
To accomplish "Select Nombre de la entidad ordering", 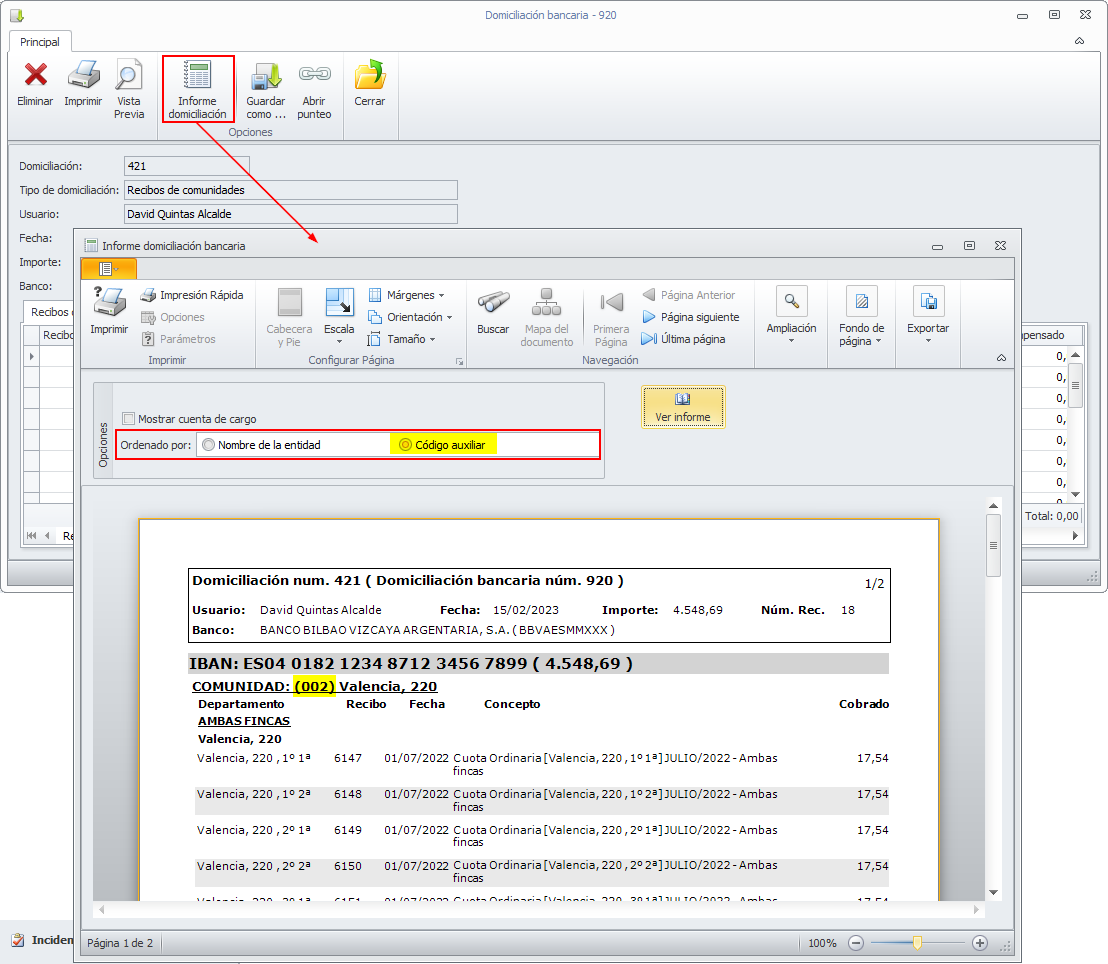I will point(208,445).
